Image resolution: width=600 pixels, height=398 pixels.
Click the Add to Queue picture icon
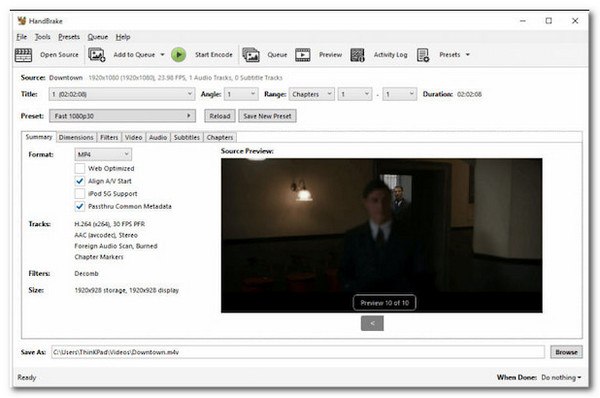coord(96,55)
